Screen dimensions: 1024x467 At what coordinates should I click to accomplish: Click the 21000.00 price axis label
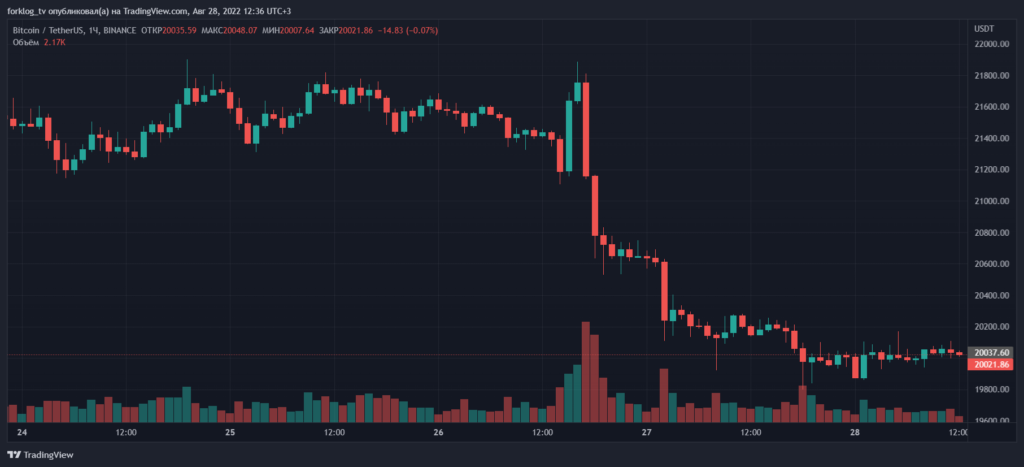tap(991, 201)
